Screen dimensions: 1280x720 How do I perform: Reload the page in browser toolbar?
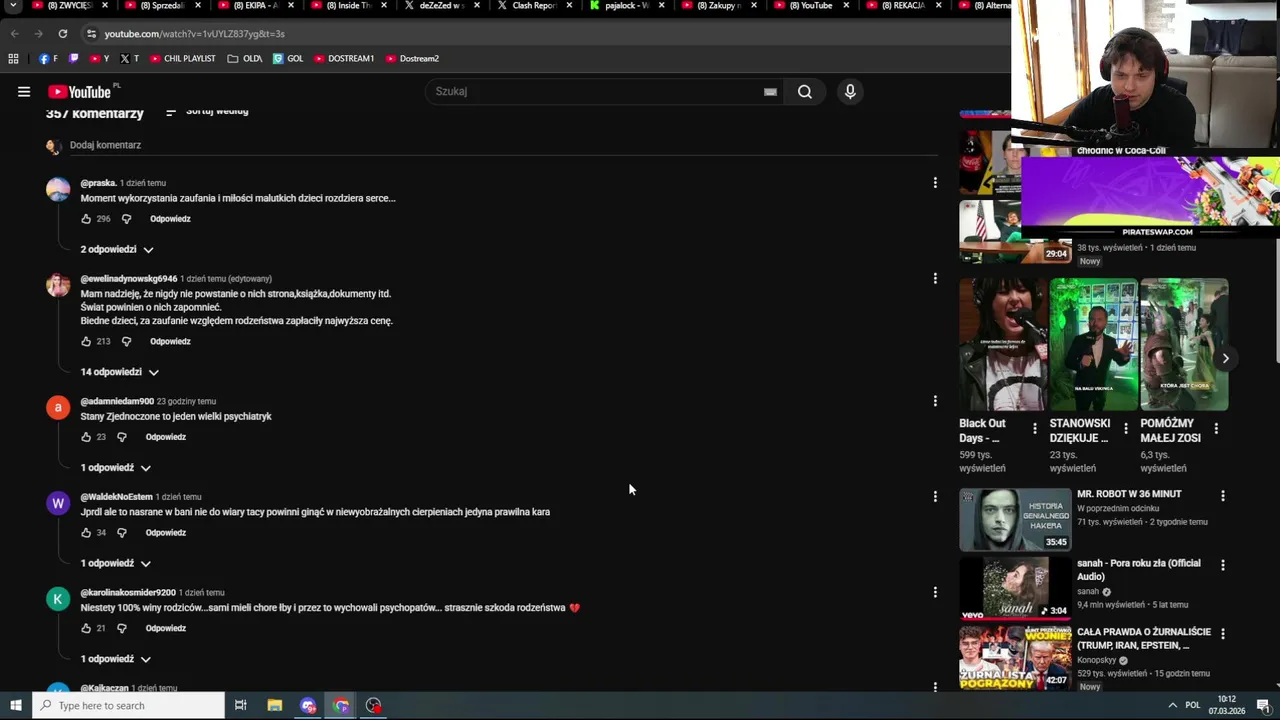[62, 34]
